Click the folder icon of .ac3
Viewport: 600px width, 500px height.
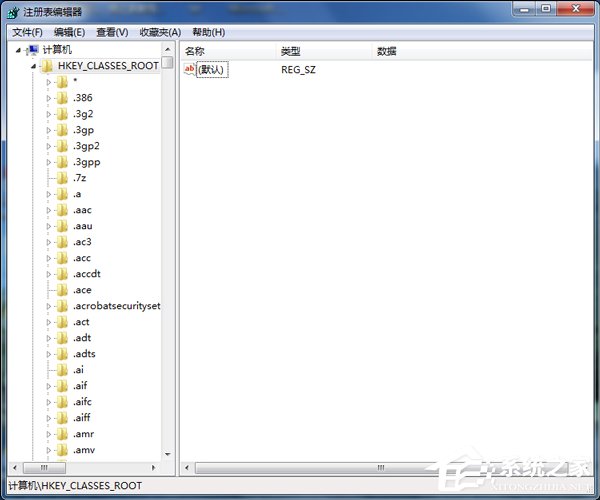coord(62,242)
